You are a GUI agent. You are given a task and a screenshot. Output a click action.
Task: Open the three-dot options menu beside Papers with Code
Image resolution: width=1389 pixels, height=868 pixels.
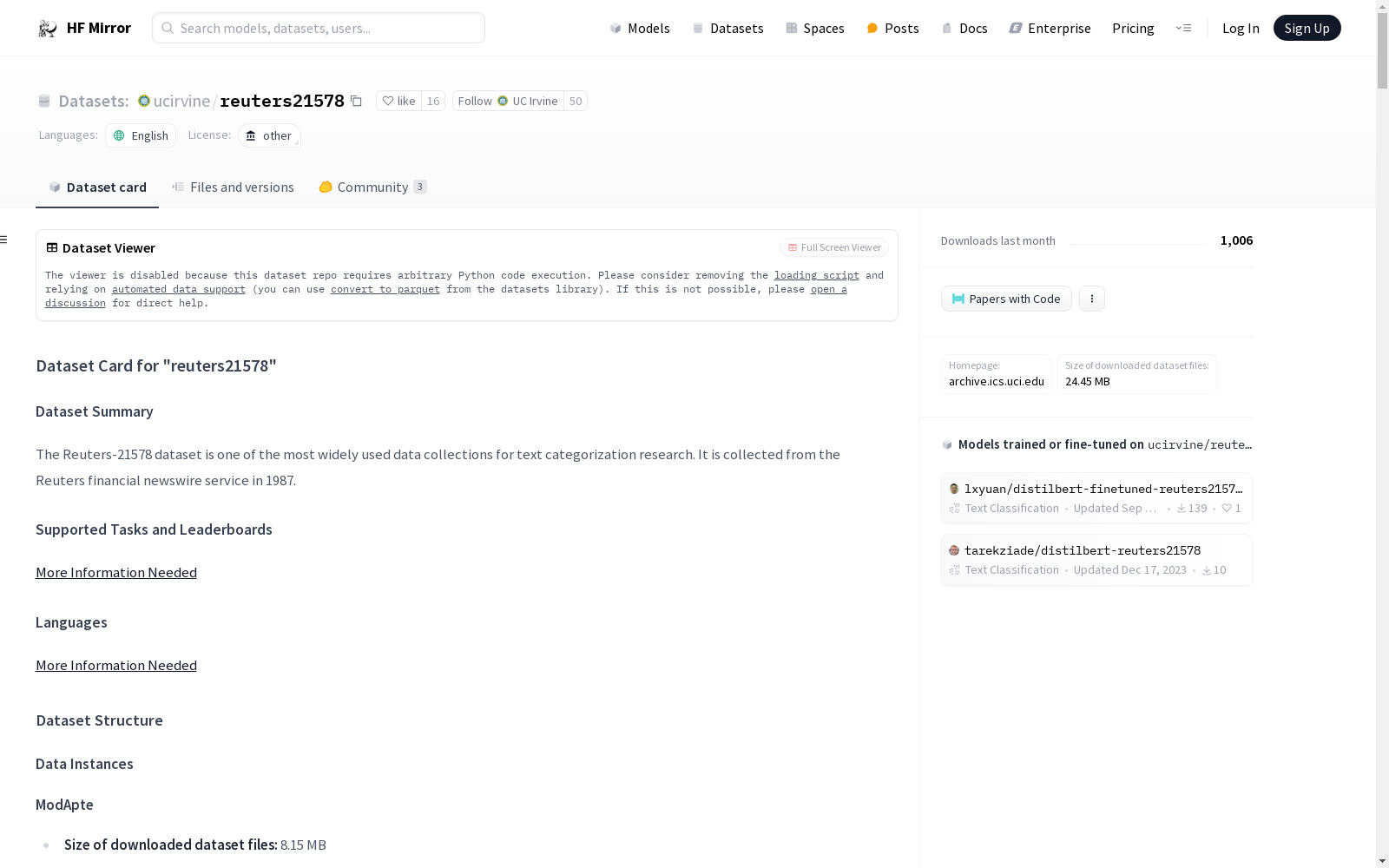(1092, 299)
